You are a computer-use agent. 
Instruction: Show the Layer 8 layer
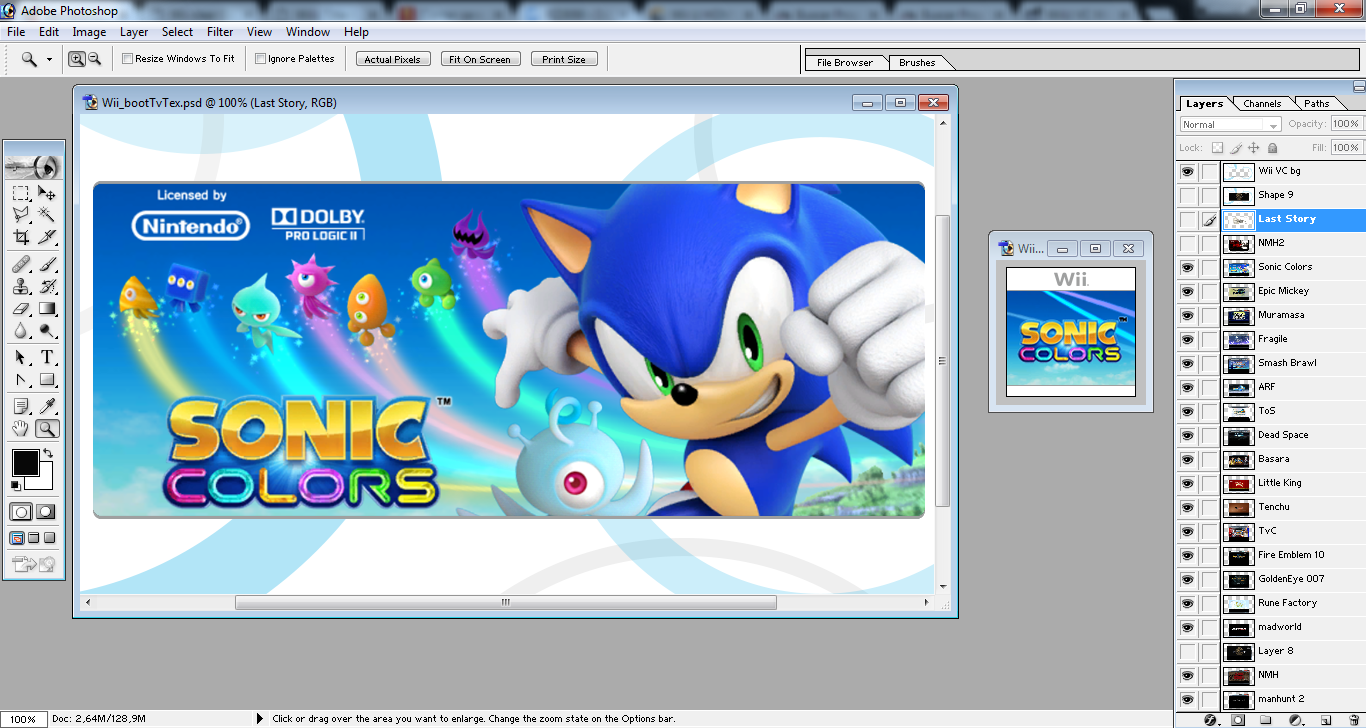point(1188,651)
